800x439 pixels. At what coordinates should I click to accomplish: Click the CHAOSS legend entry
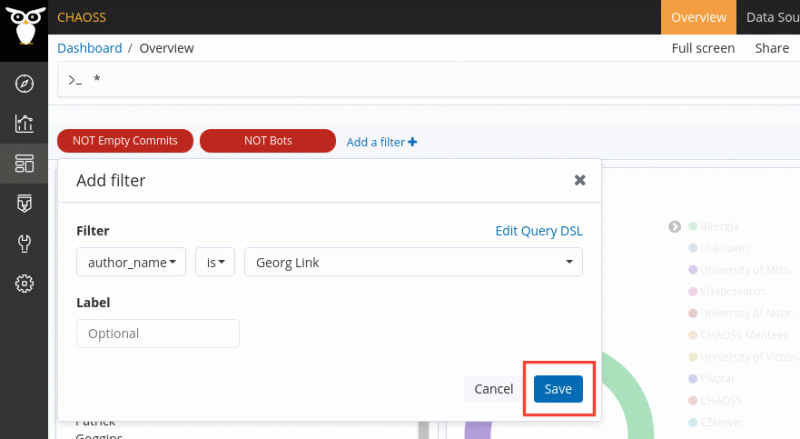[721, 401]
